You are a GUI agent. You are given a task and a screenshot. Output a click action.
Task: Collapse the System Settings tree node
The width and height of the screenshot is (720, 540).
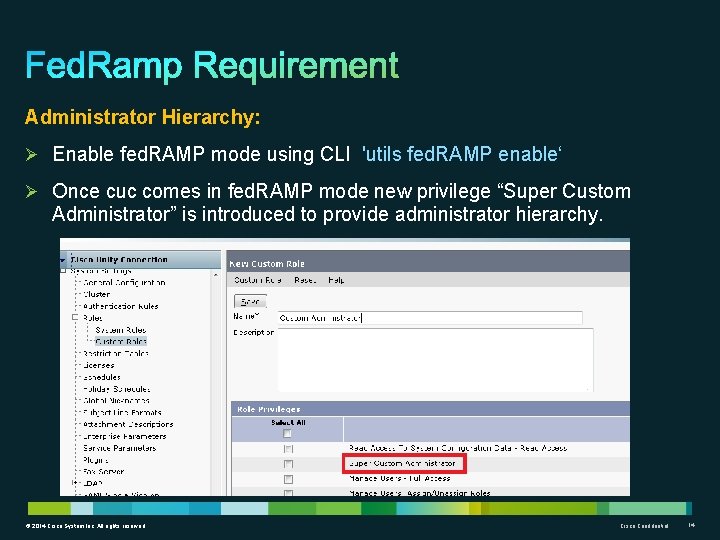tap(63, 271)
